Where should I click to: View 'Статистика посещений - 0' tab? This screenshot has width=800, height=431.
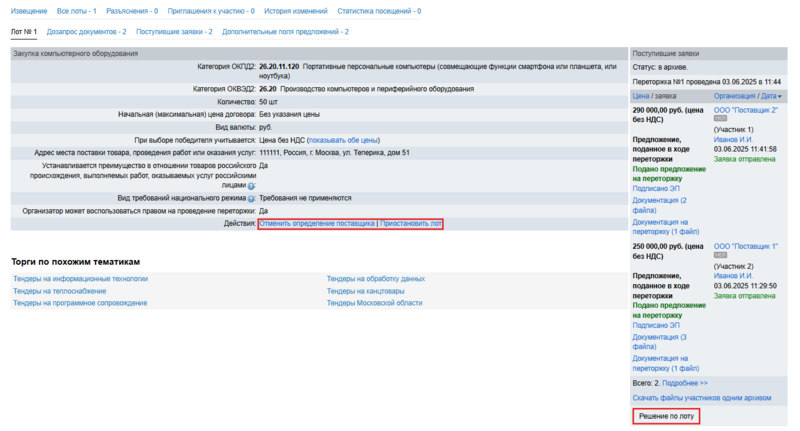(x=379, y=11)
